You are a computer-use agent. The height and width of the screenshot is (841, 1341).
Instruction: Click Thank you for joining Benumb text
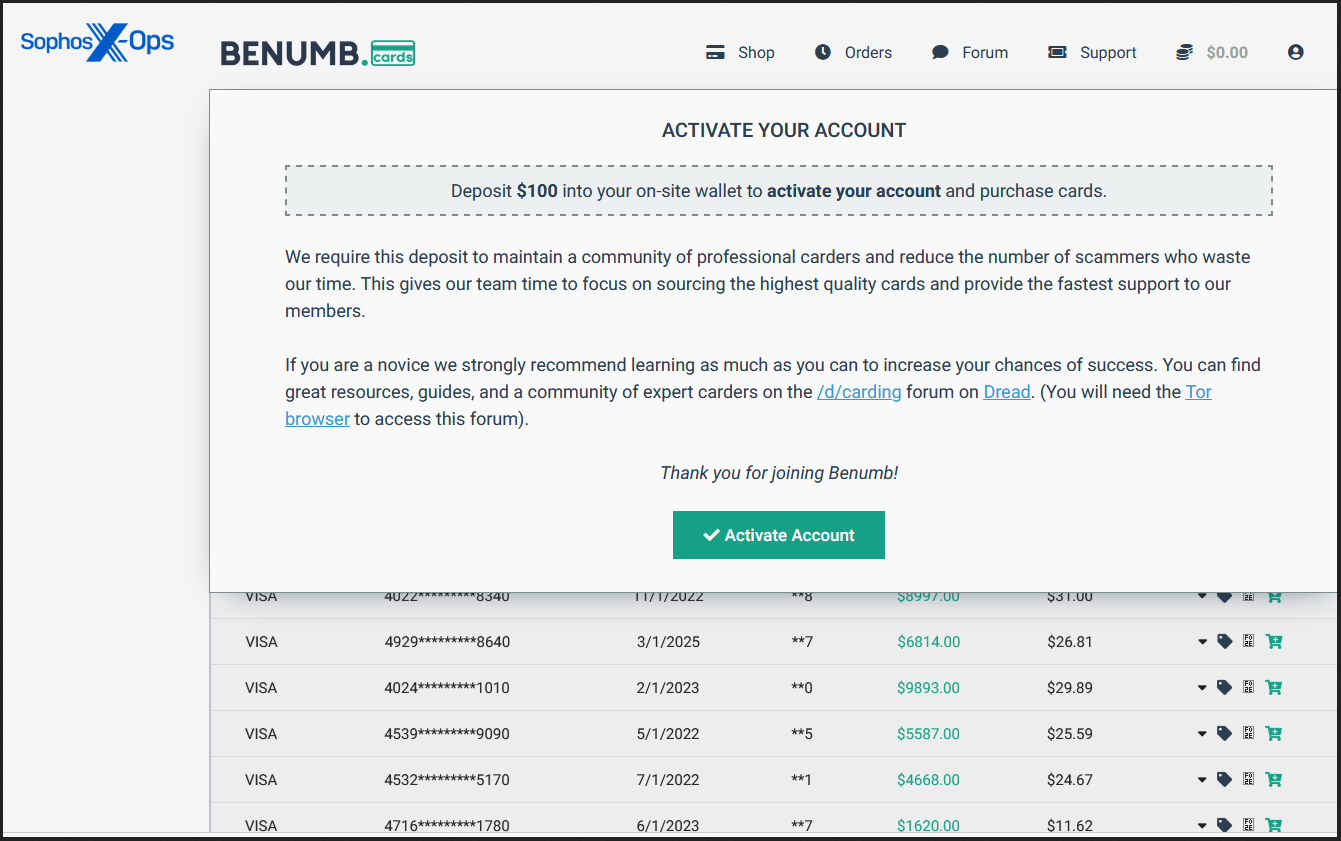[779, 473]
